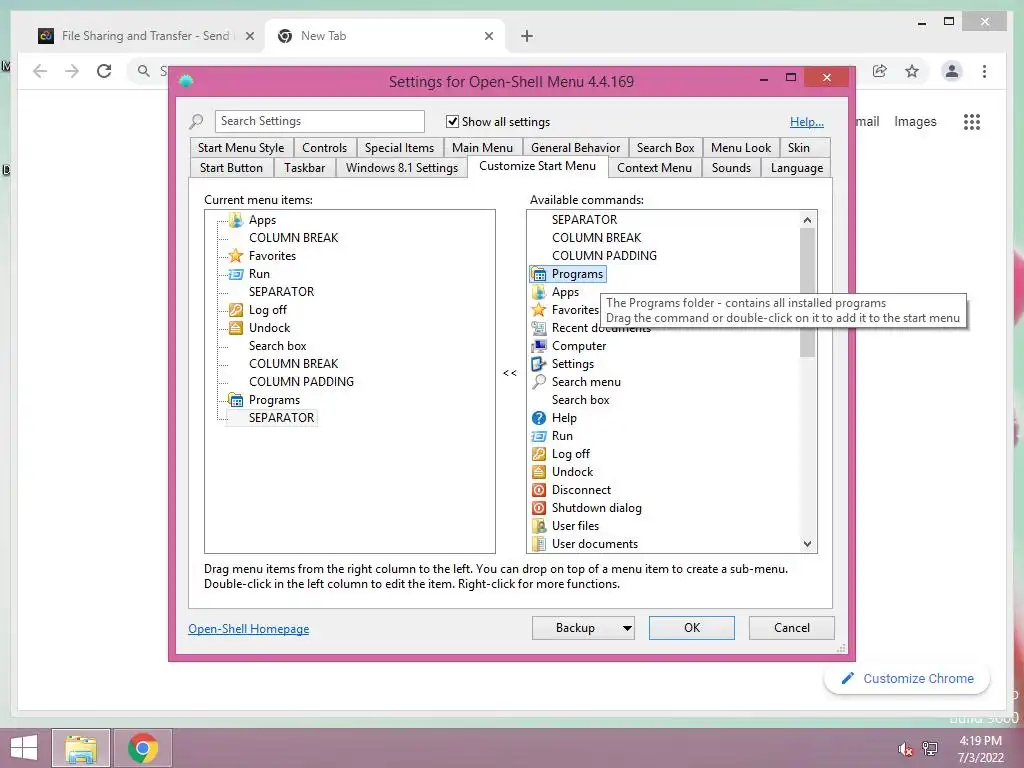The image size is (1024, 768).
Task: Click the blue Help question mark icon
Action: (x=539, y=418)
